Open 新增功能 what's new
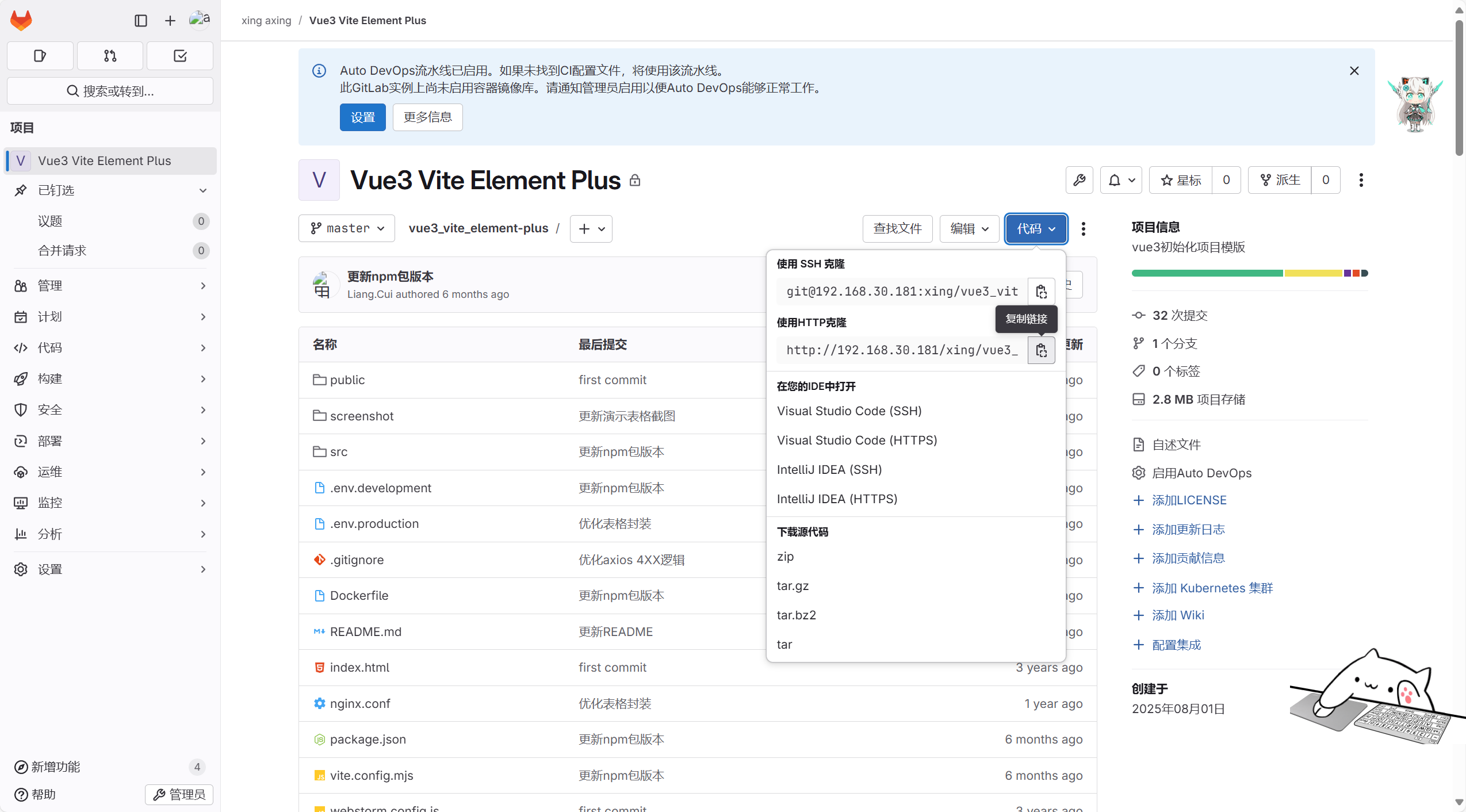This screenshot has width=1466, height=812. point(110,767)
